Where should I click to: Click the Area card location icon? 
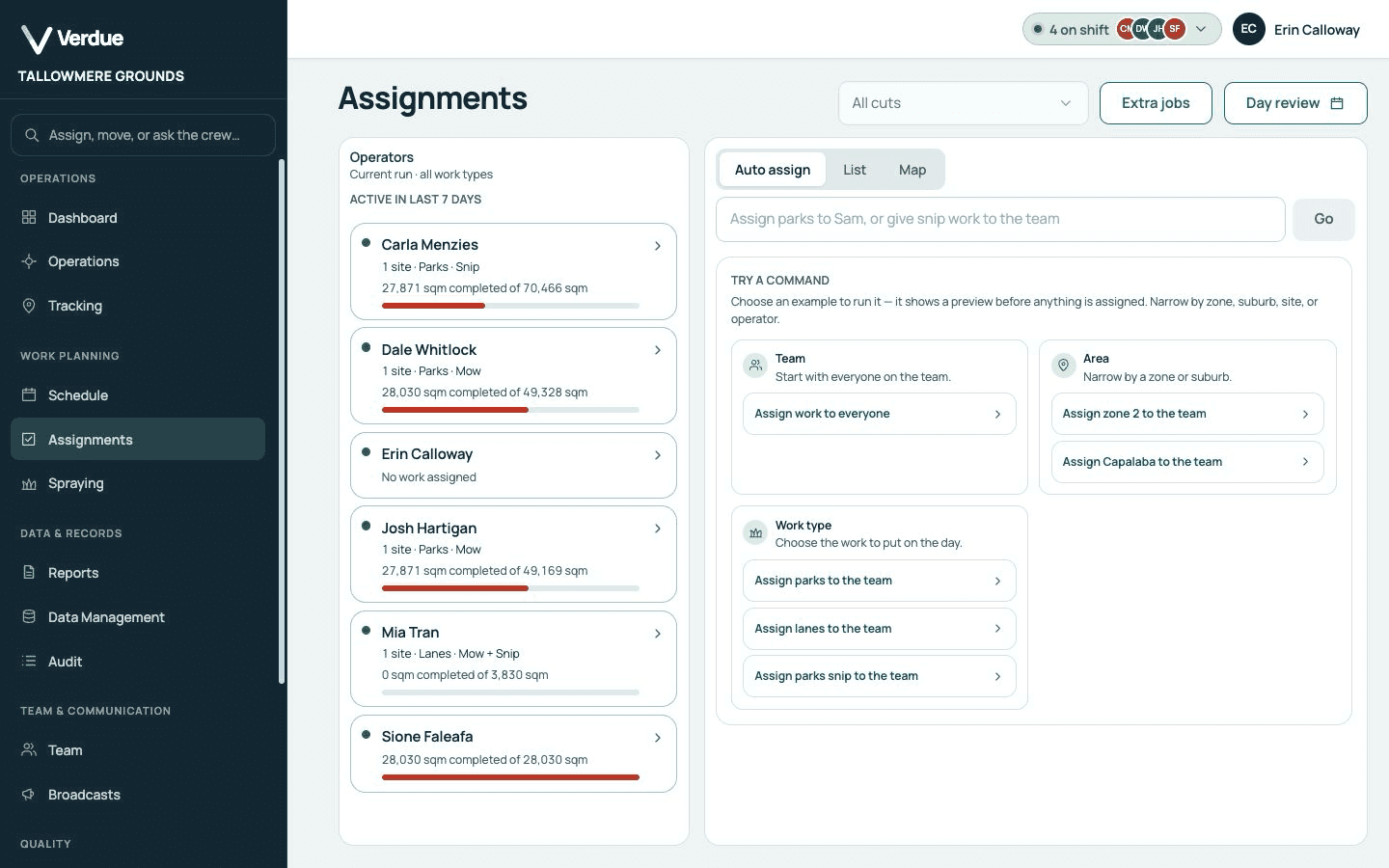1063,366
